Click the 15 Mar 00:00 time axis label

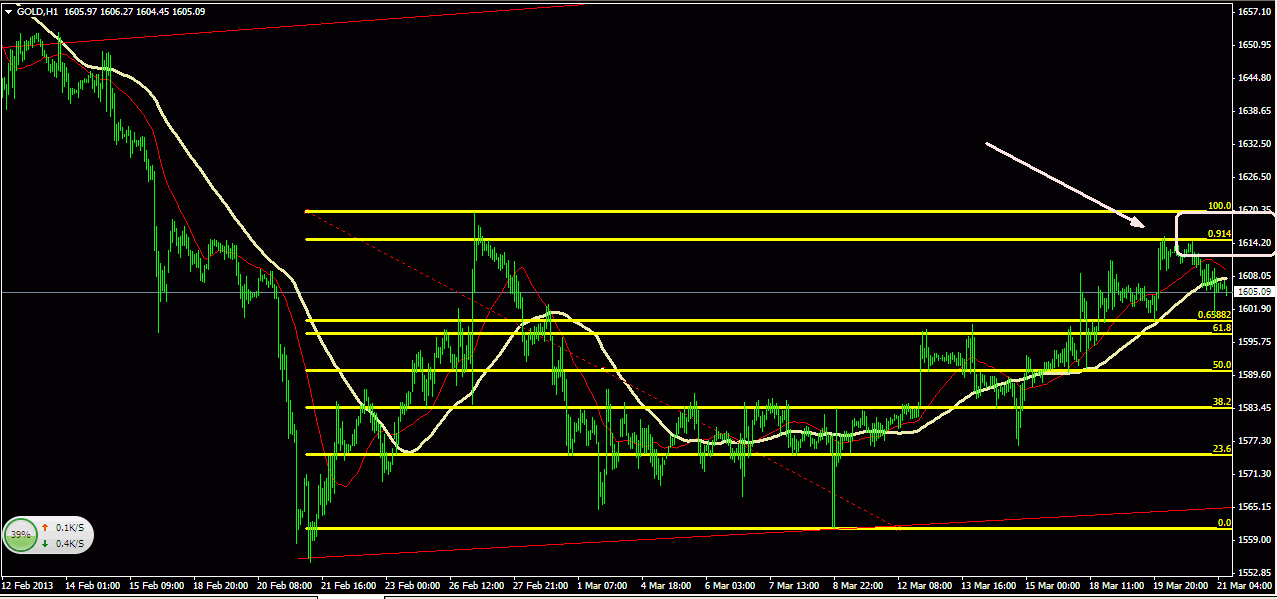[1055, 585]
